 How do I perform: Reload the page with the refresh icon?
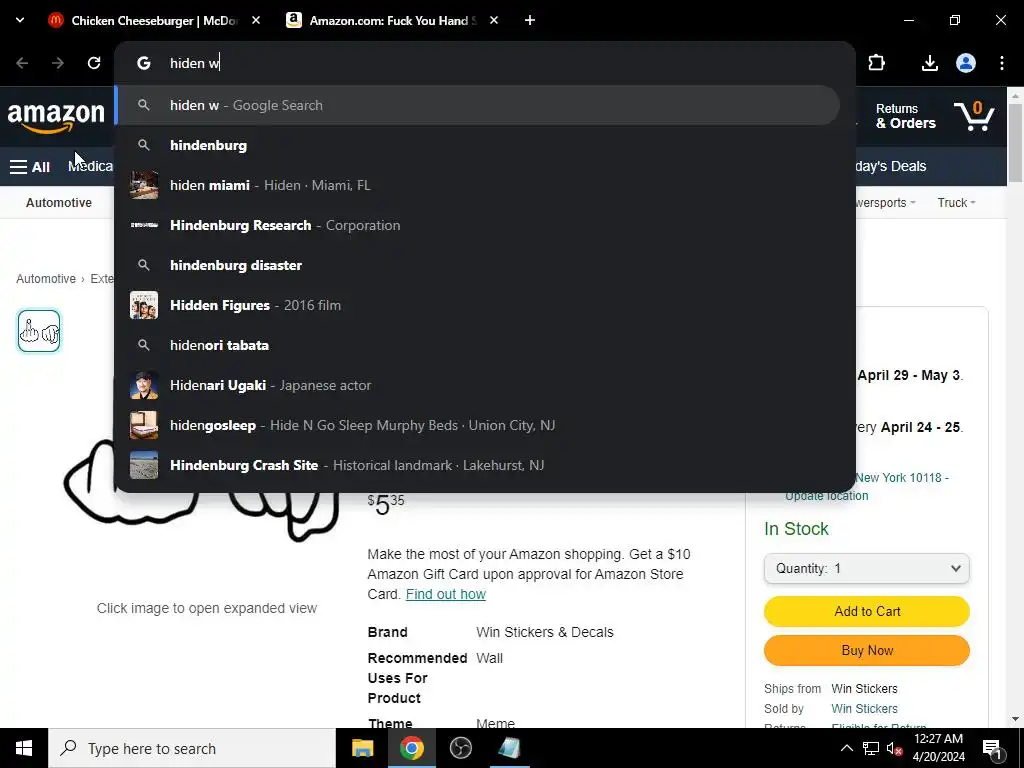(94, 63)
